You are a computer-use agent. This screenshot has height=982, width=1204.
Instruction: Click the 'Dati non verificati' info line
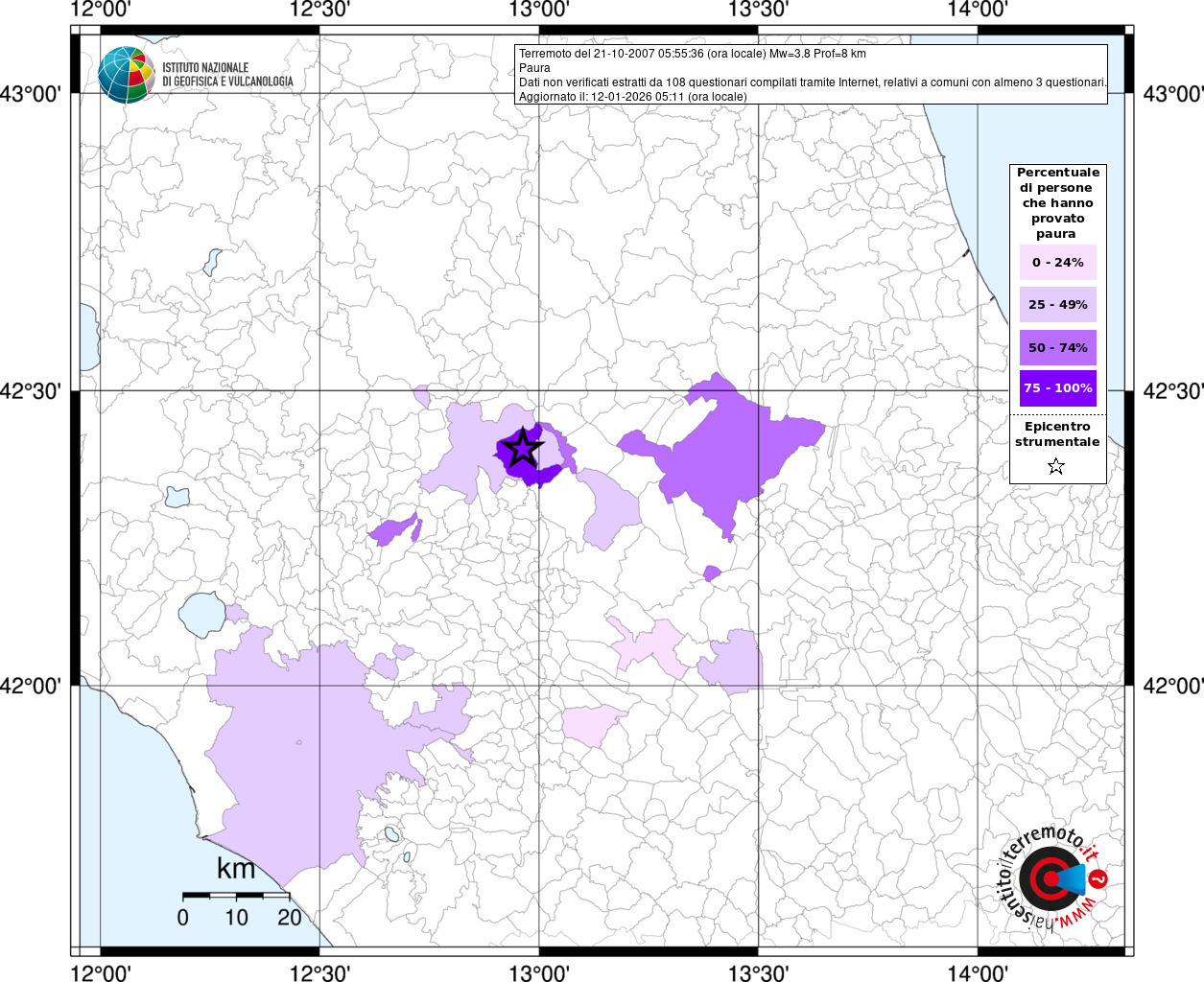(813, 82)
